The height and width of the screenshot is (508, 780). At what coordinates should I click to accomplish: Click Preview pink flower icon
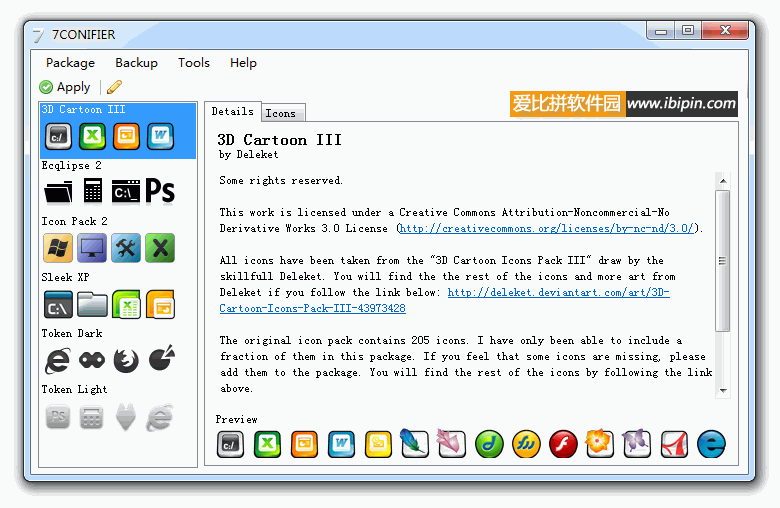coord(451,443)
